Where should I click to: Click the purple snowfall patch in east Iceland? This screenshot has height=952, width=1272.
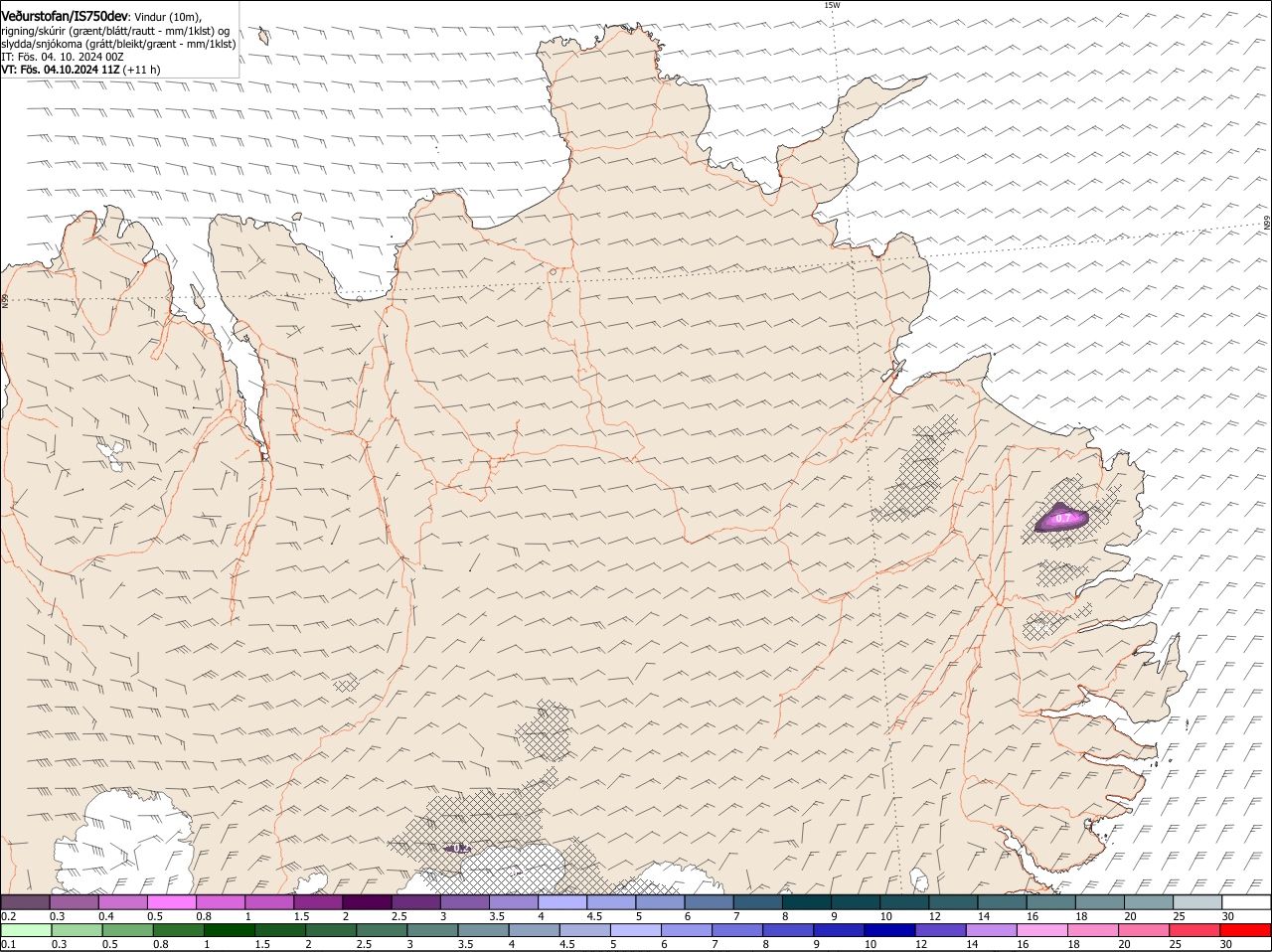(1061, 517)
